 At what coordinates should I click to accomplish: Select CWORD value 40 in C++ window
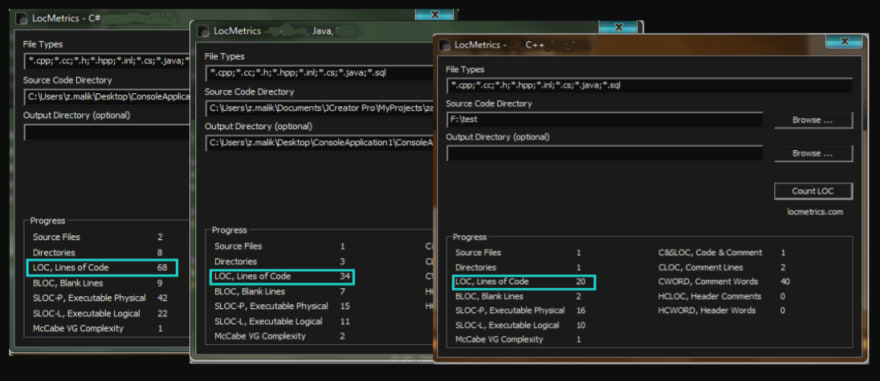(785, 282)
